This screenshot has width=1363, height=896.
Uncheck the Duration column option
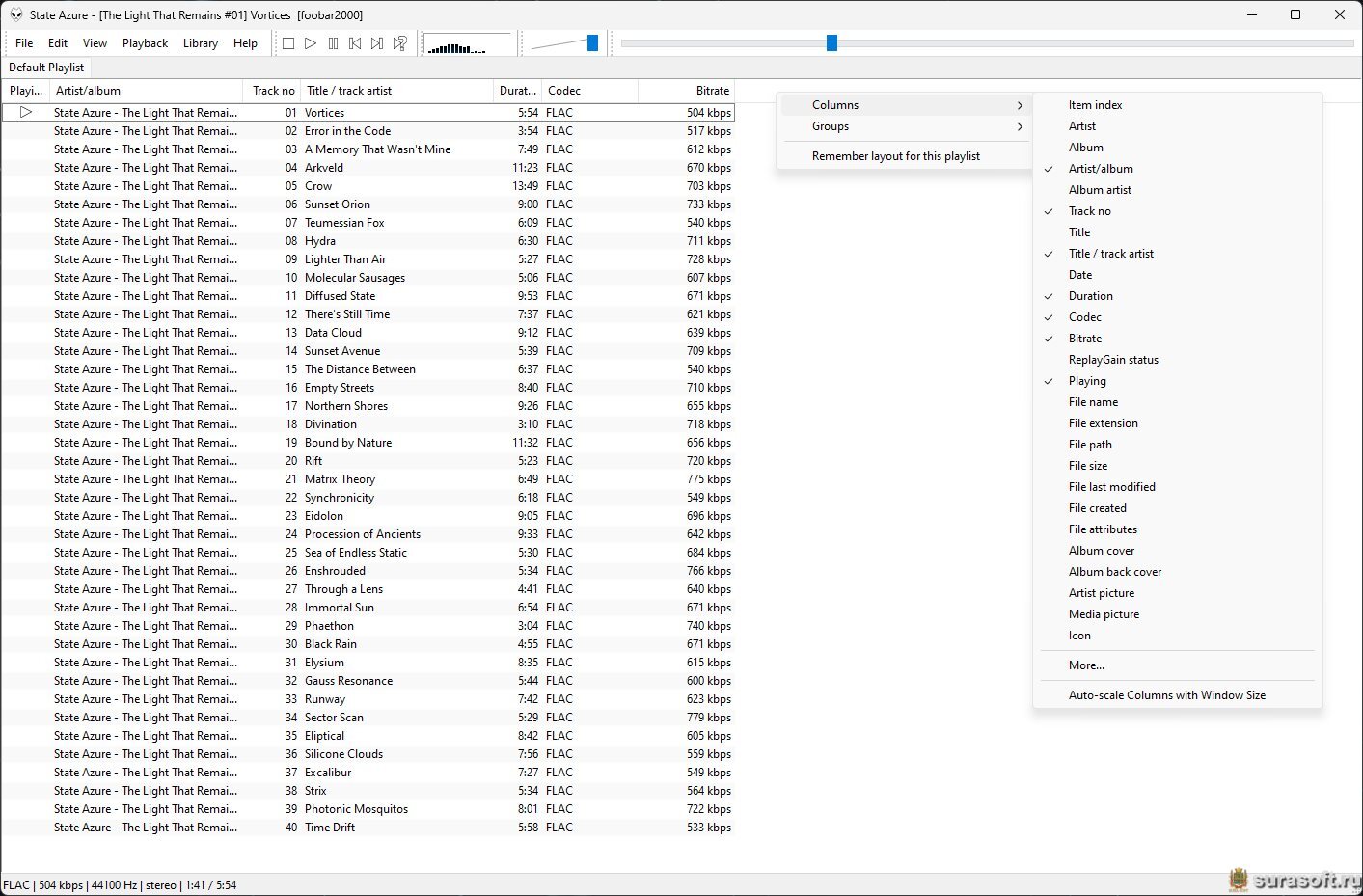pos(1177,296)
